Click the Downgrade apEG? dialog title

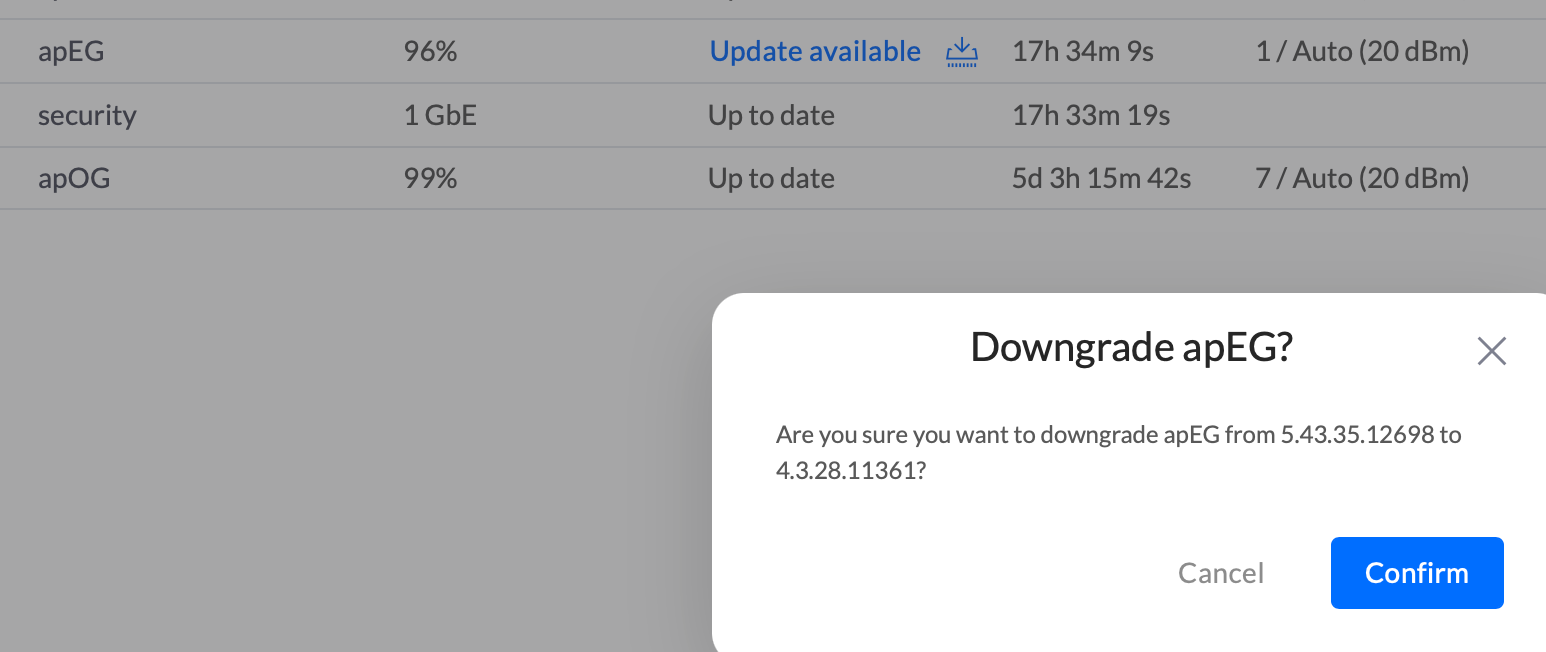(x=1132, y=347)
